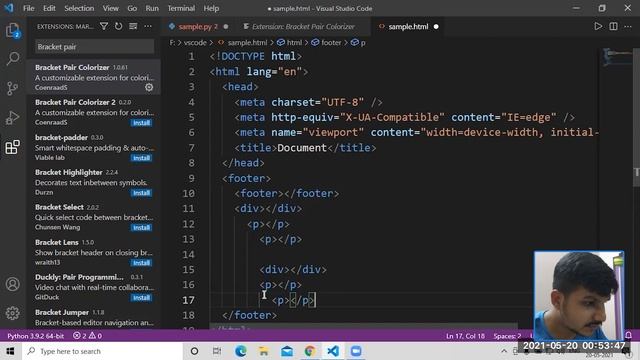
Task: Open the Explorer view in activity bar
Action: [x=13, y=30]
